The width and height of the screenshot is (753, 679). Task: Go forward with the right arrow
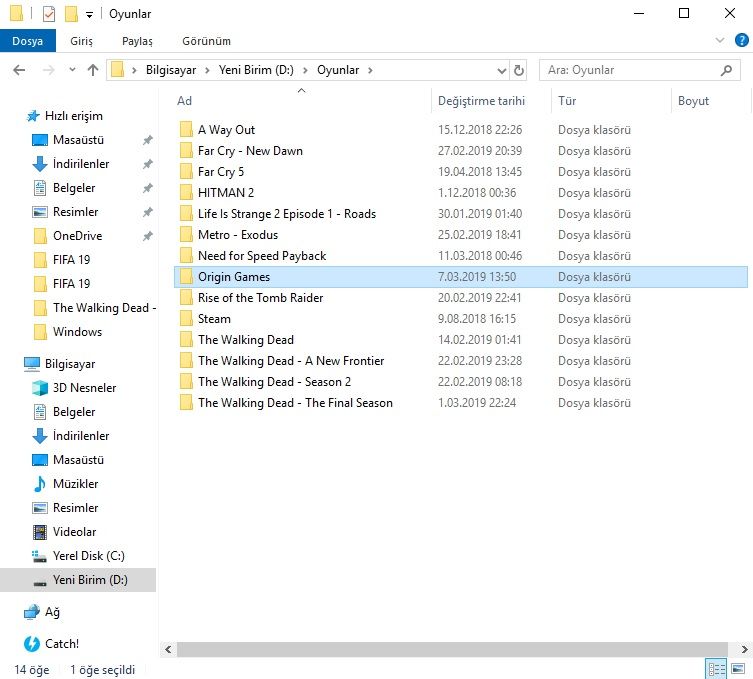point(49,71)
